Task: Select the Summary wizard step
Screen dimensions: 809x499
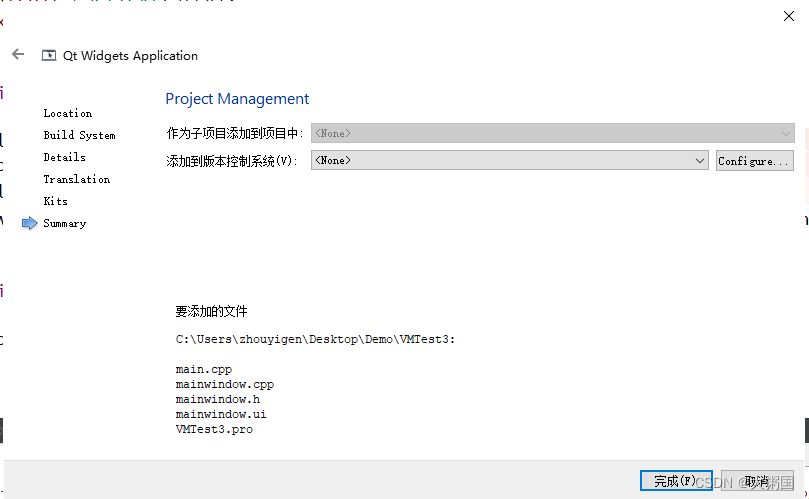Action: click(x=64, y=223)
